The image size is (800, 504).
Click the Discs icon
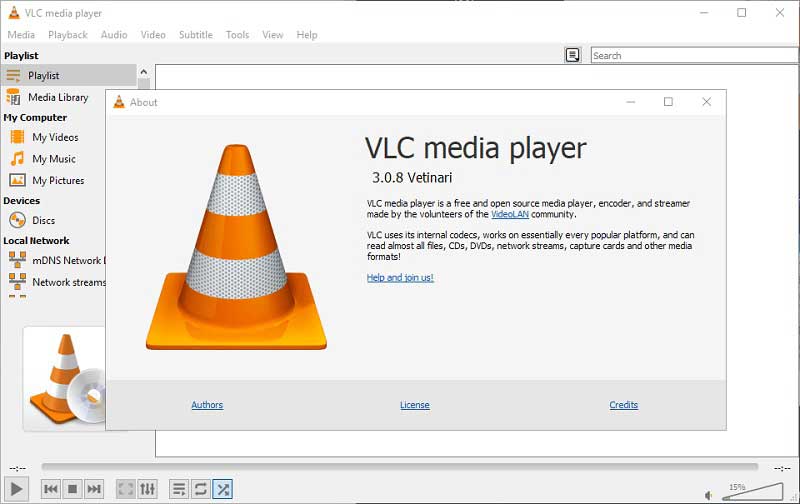point(17,220)
